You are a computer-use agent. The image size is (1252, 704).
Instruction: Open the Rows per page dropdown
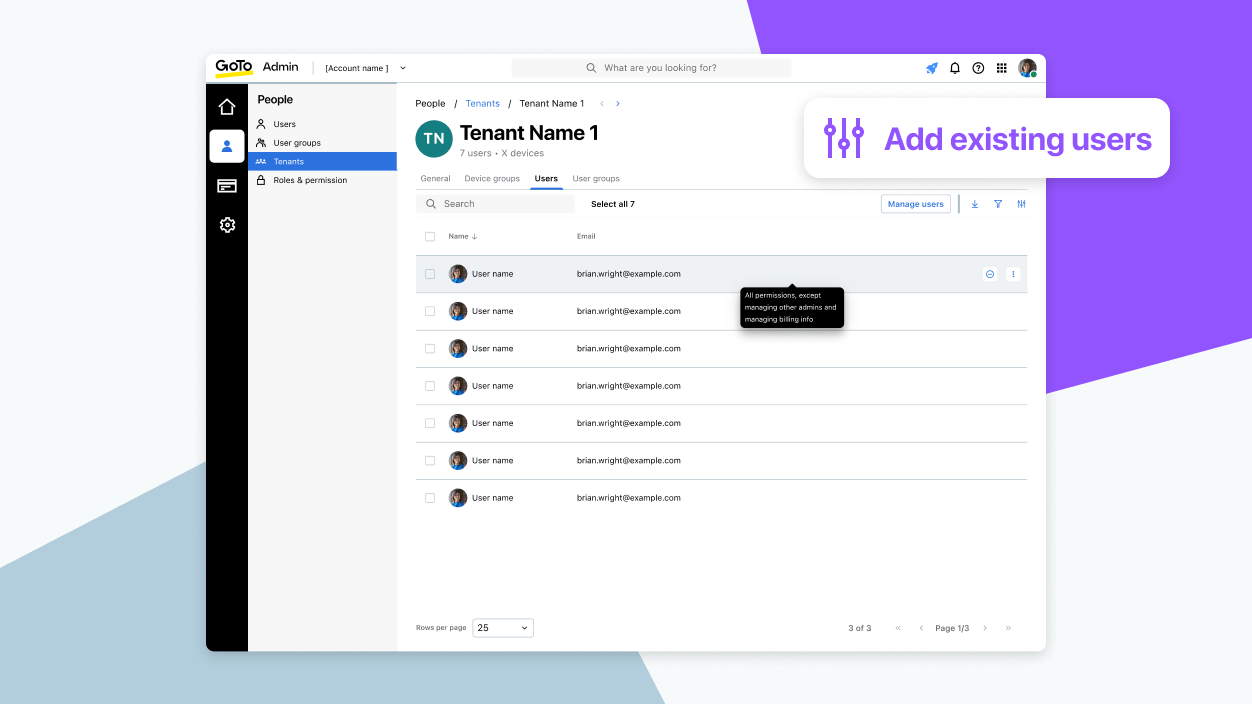tap(502, 627)
